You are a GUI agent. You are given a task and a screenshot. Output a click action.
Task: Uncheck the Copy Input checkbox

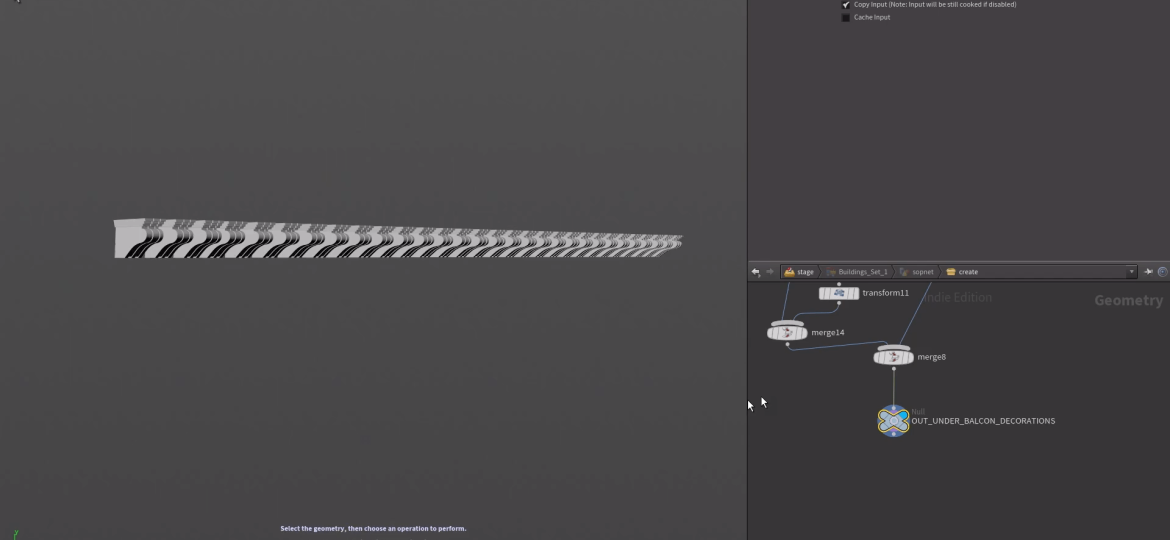[x=846, y=5]
